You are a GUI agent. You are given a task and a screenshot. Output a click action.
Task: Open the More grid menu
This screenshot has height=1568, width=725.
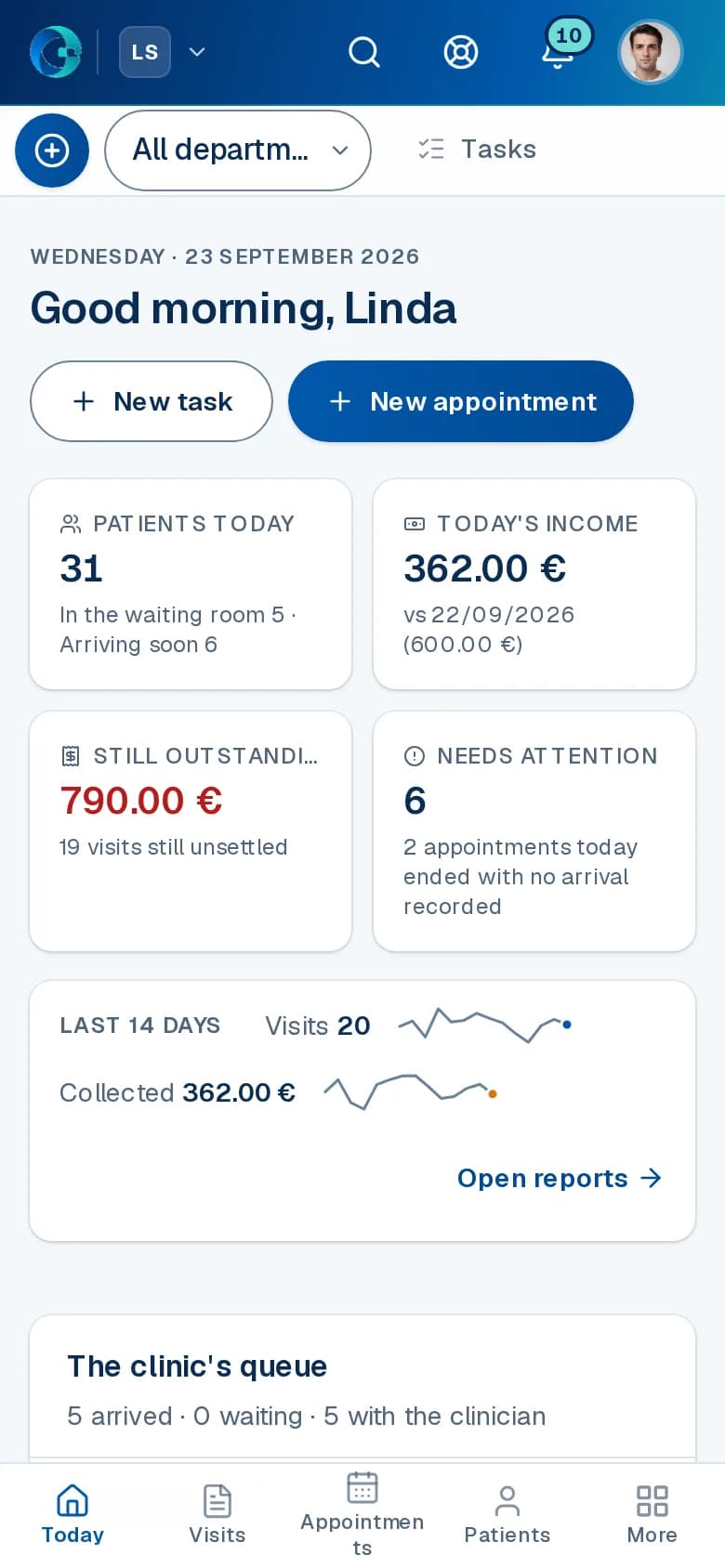pos(652,1514)
